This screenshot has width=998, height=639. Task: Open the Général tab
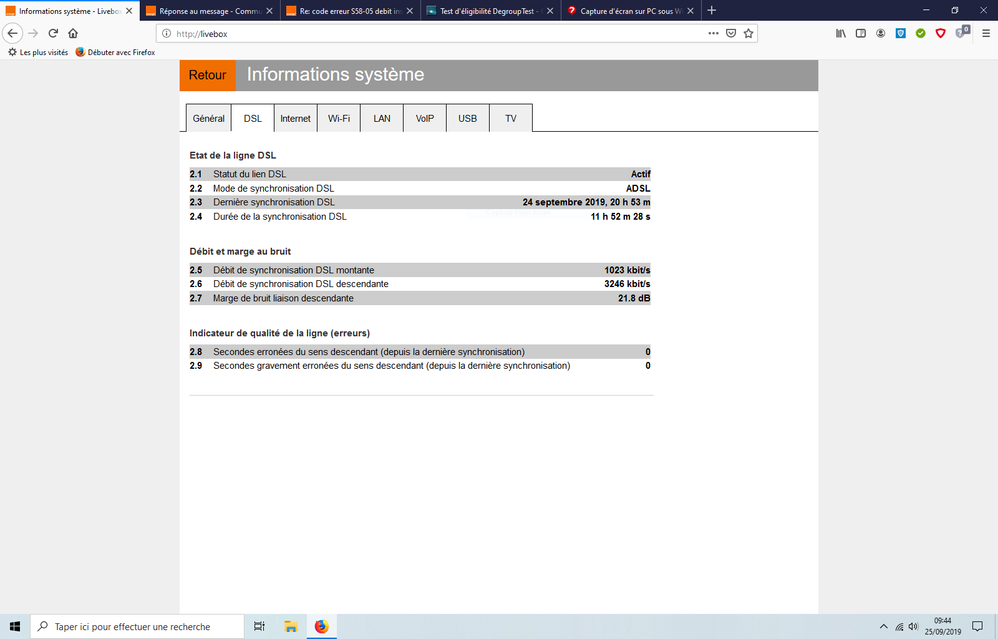pyautogui.click(x=209, y=118)
